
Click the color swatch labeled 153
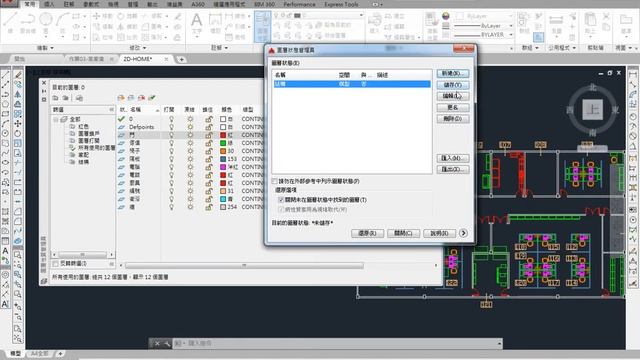tap(223, 159)
